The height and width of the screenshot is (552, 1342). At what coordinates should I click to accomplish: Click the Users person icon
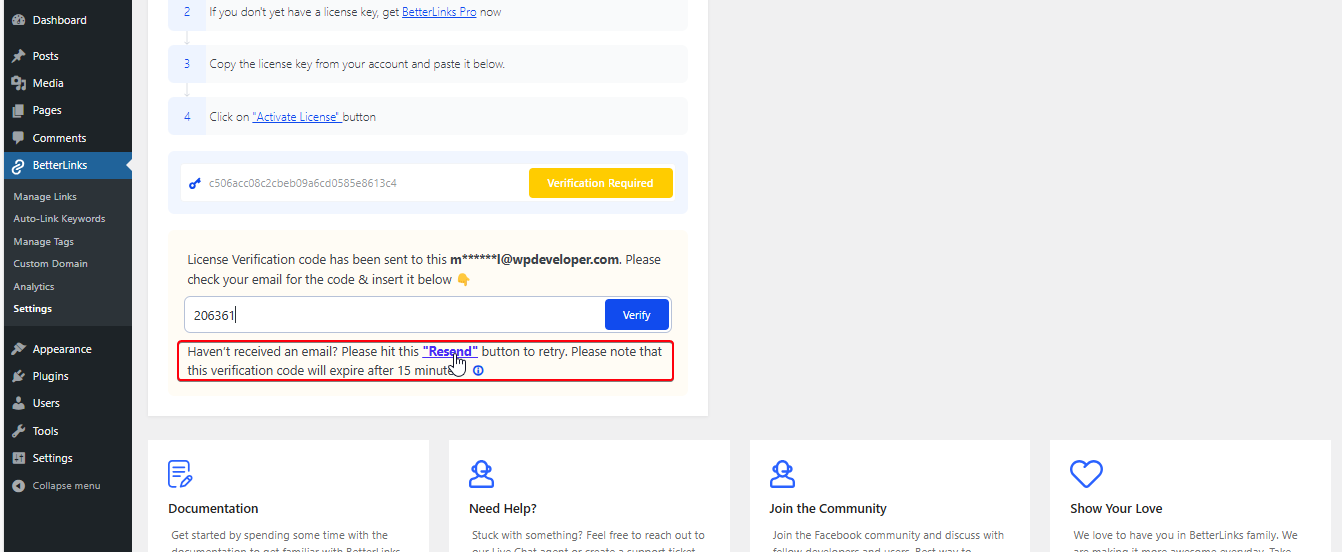pos(18,403)
